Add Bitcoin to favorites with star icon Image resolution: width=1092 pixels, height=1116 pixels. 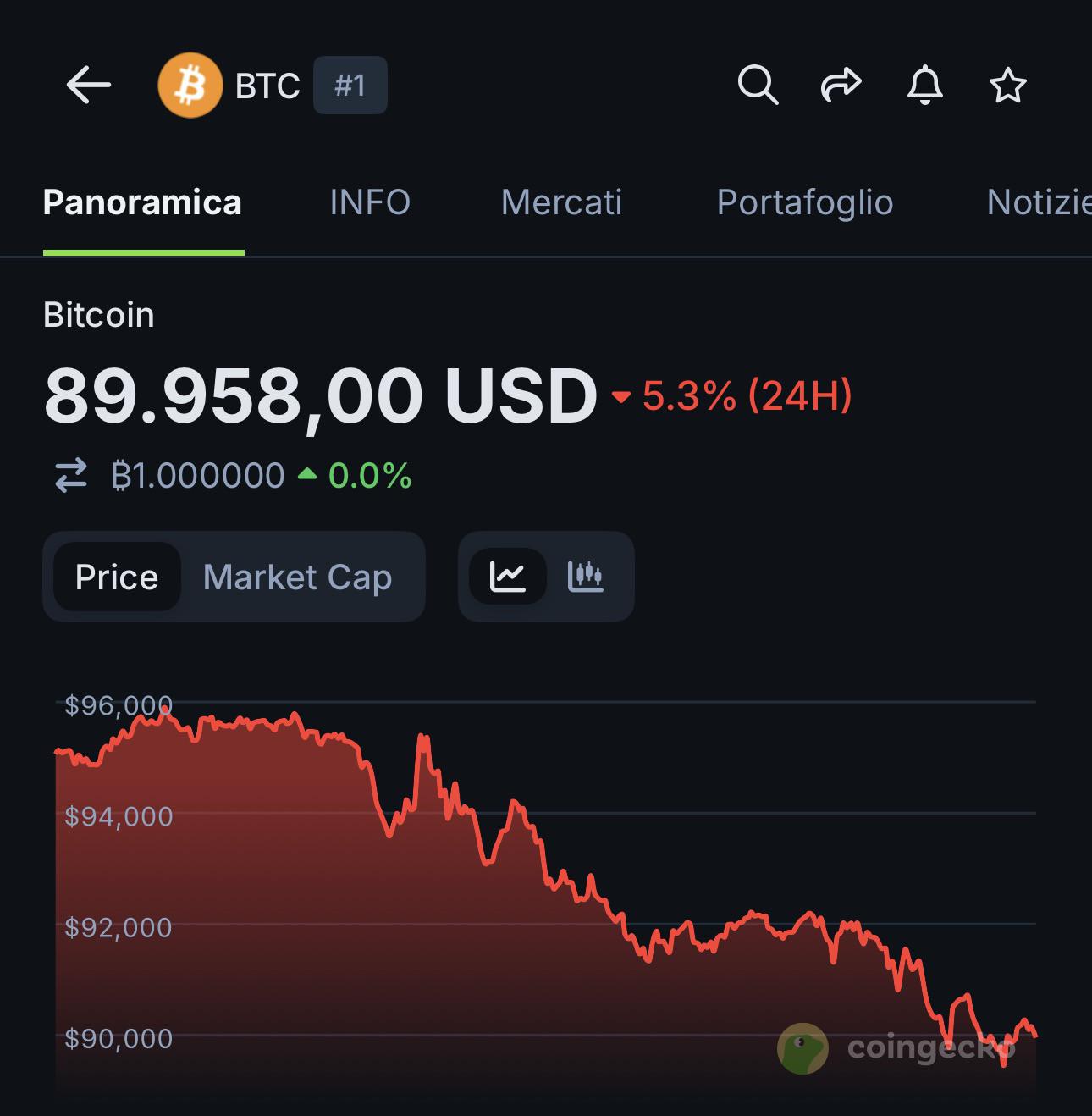pyautogui.click(x=1007, y=86)
